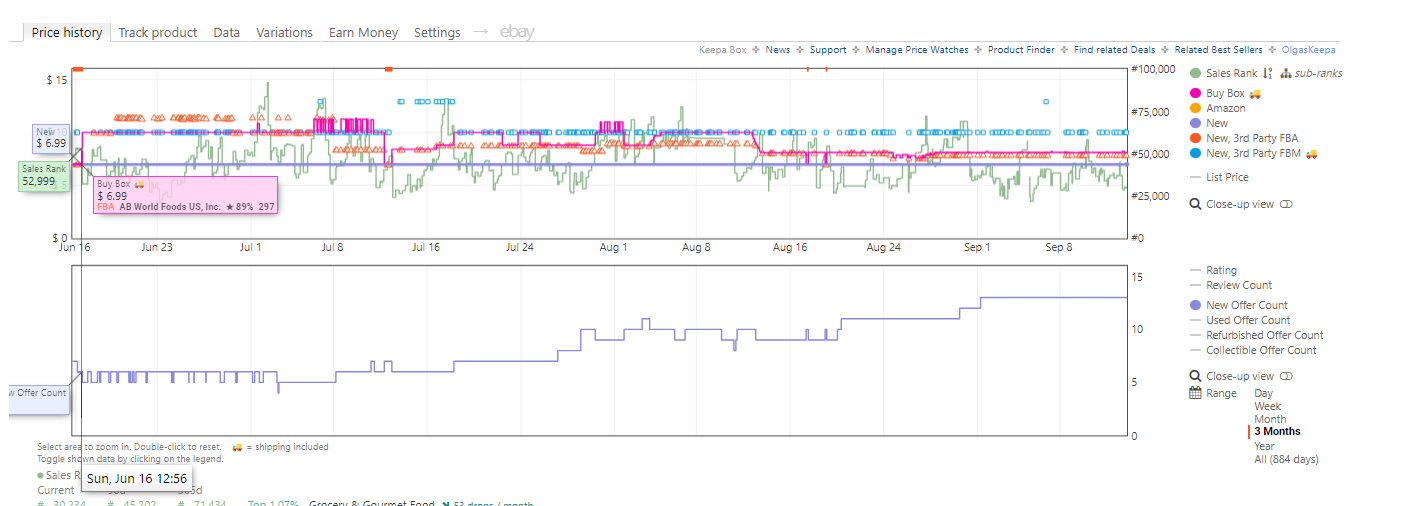Open the News link
This screenshot has width=1401, height=506.
coord(778,49)
